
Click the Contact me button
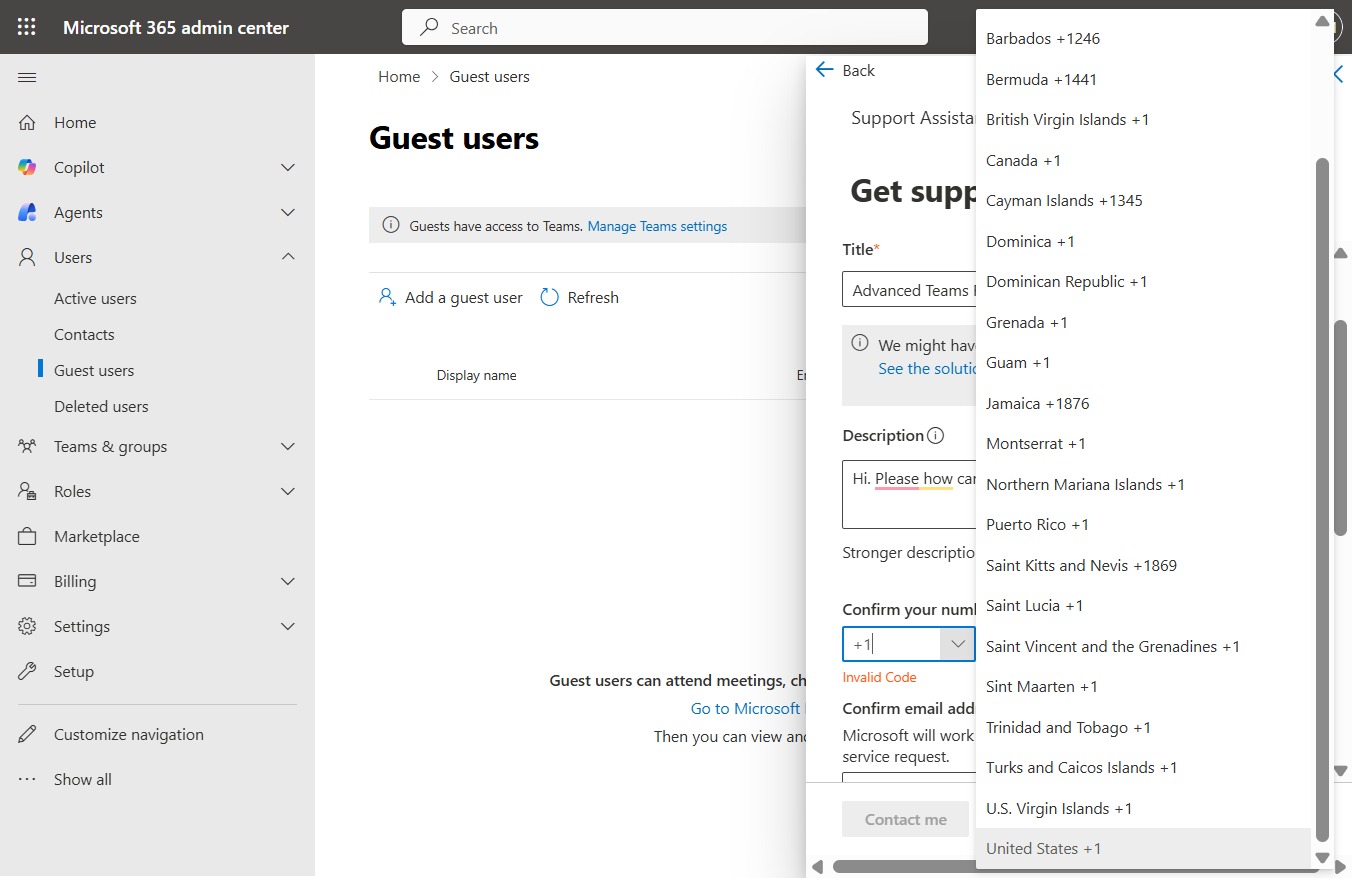pyautogui.click(x=905, y=819)
